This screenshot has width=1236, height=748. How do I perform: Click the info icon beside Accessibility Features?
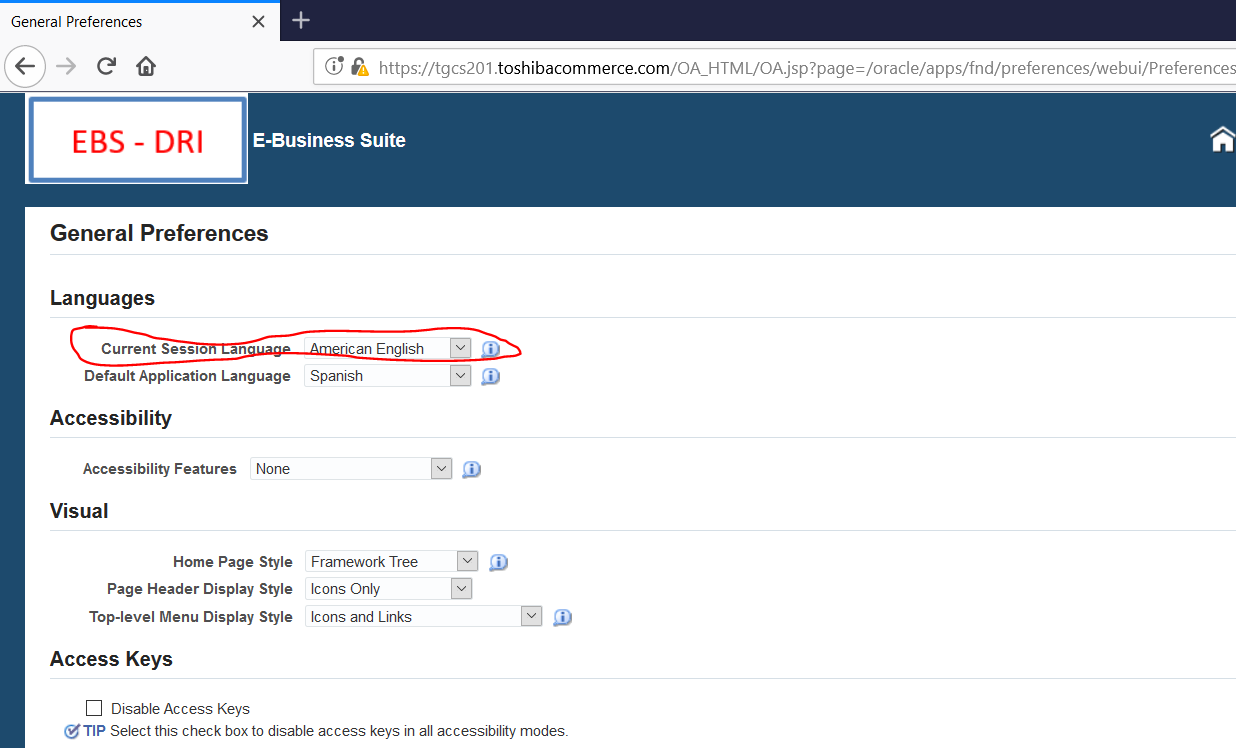click(471, 469)
